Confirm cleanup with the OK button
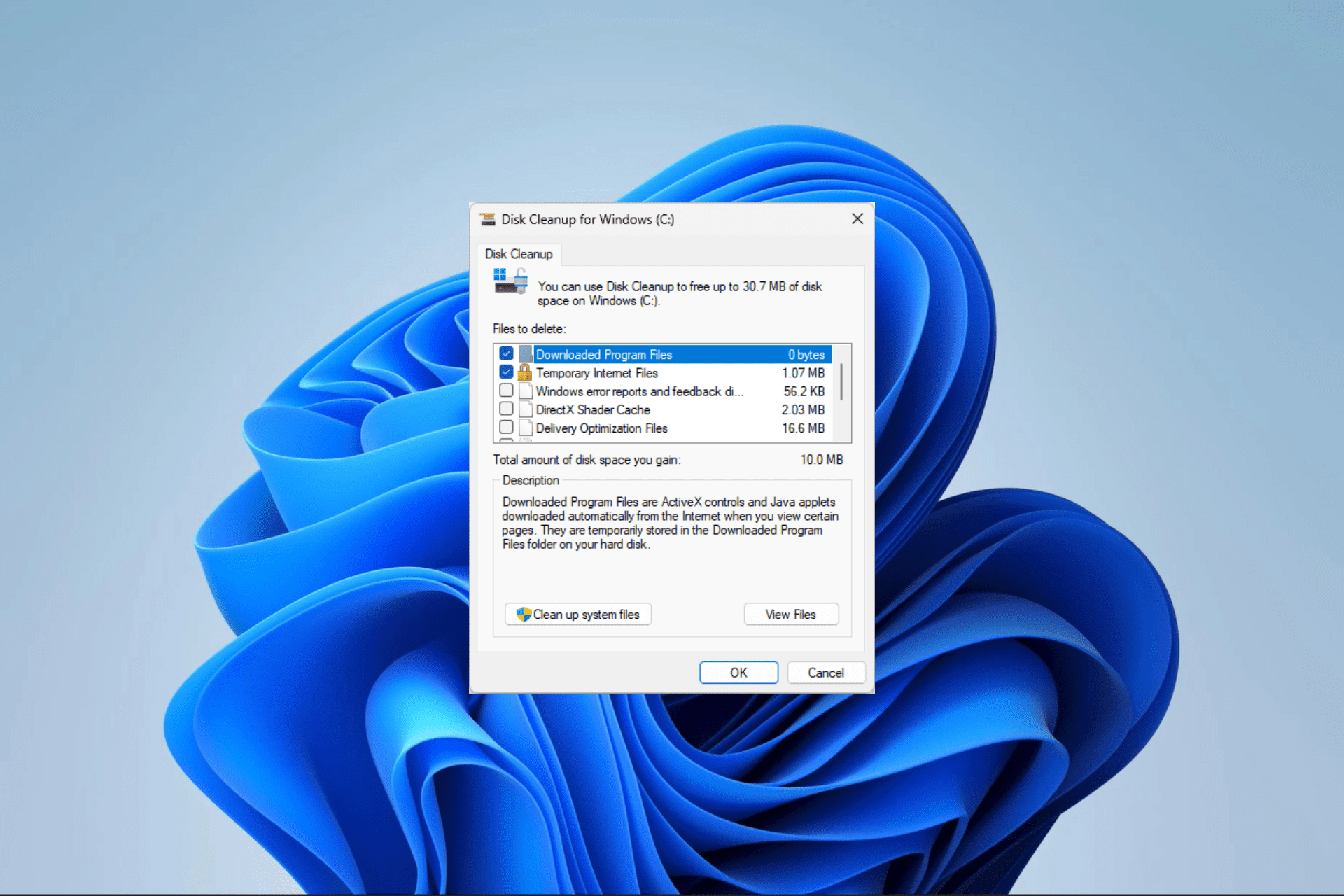Screen dimensions: 1344x896 click(x=738, y=672)
